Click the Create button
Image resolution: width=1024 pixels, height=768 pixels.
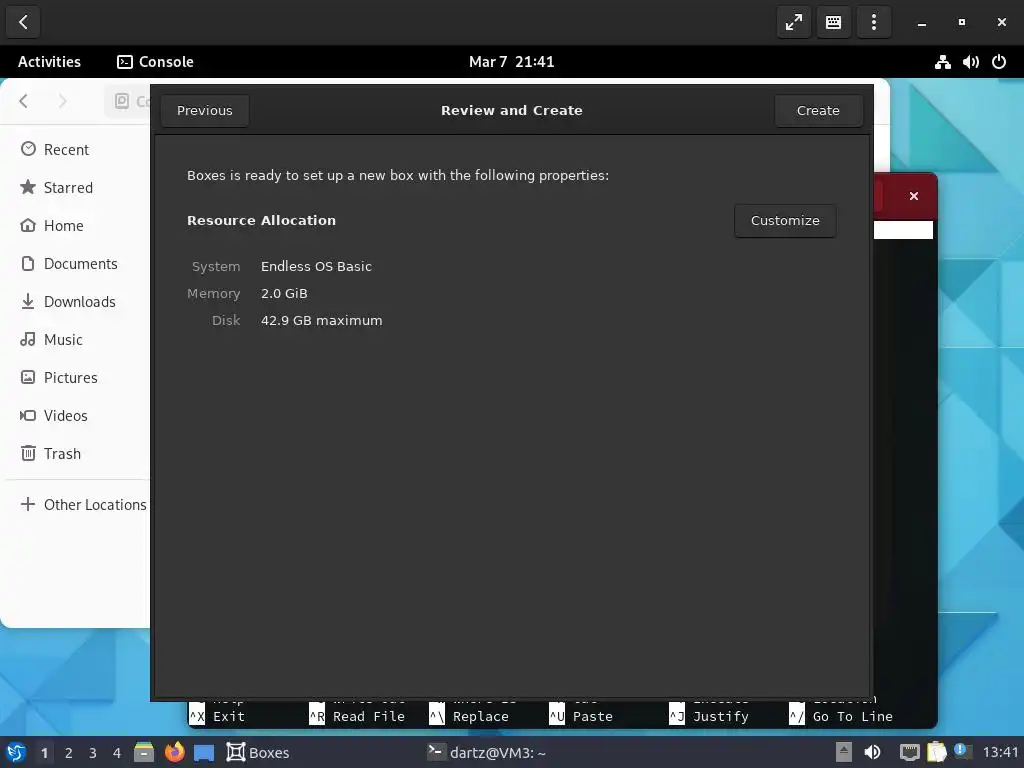click(818, 110)
